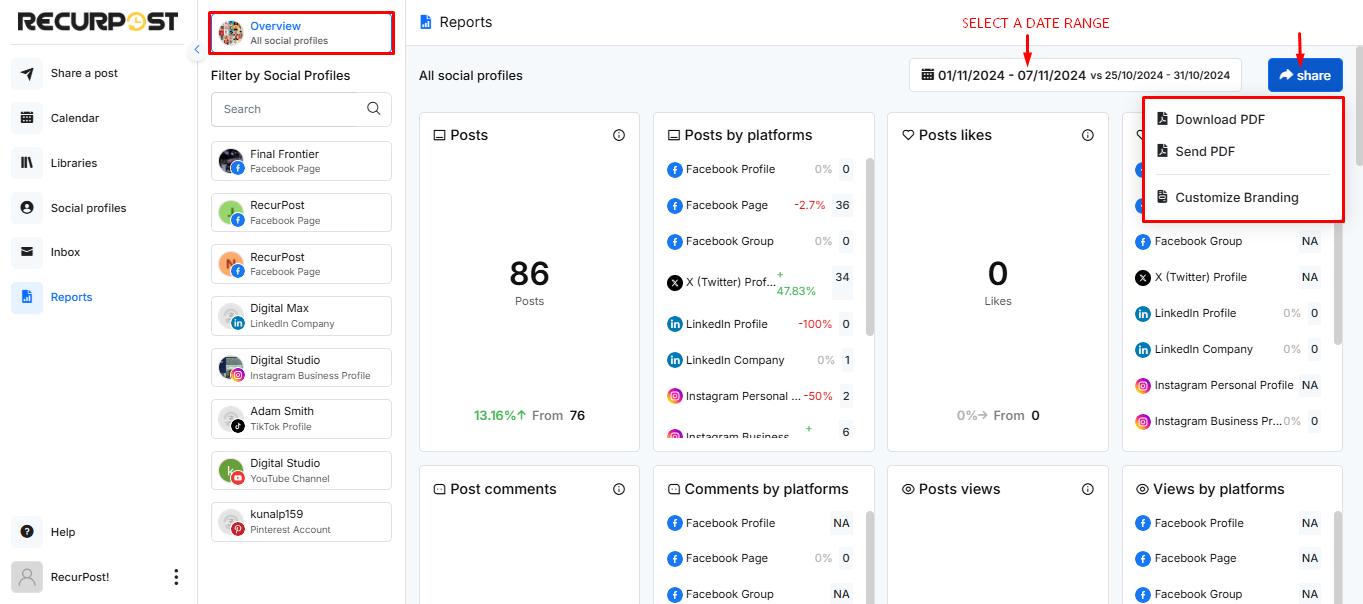Click the Posts by platforms scrollbar
This screenshot has height=604, width=1363.
[870, 246]
